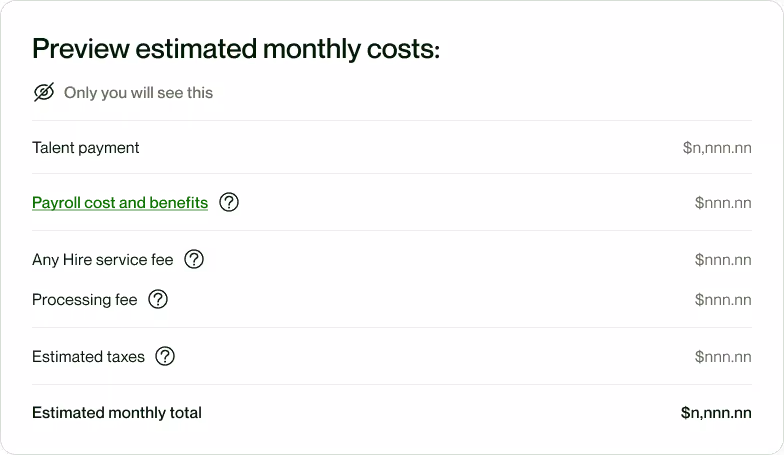Click the Estimated taxes amount value
784x455 pixels.
point(723,357)
